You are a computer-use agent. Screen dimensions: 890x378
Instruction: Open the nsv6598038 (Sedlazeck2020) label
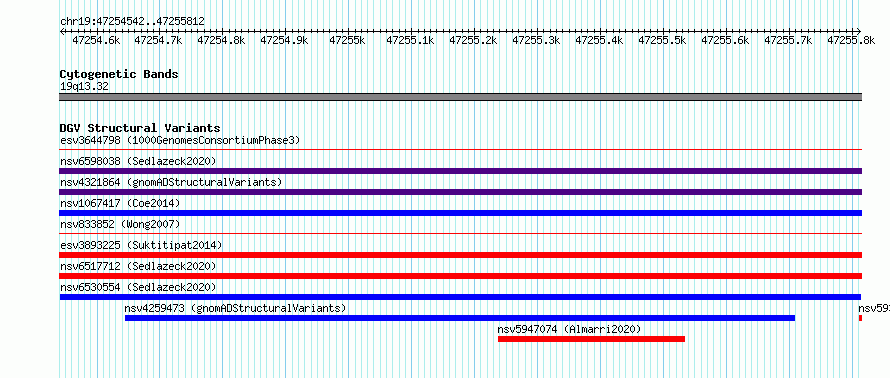tap(138, 161)
